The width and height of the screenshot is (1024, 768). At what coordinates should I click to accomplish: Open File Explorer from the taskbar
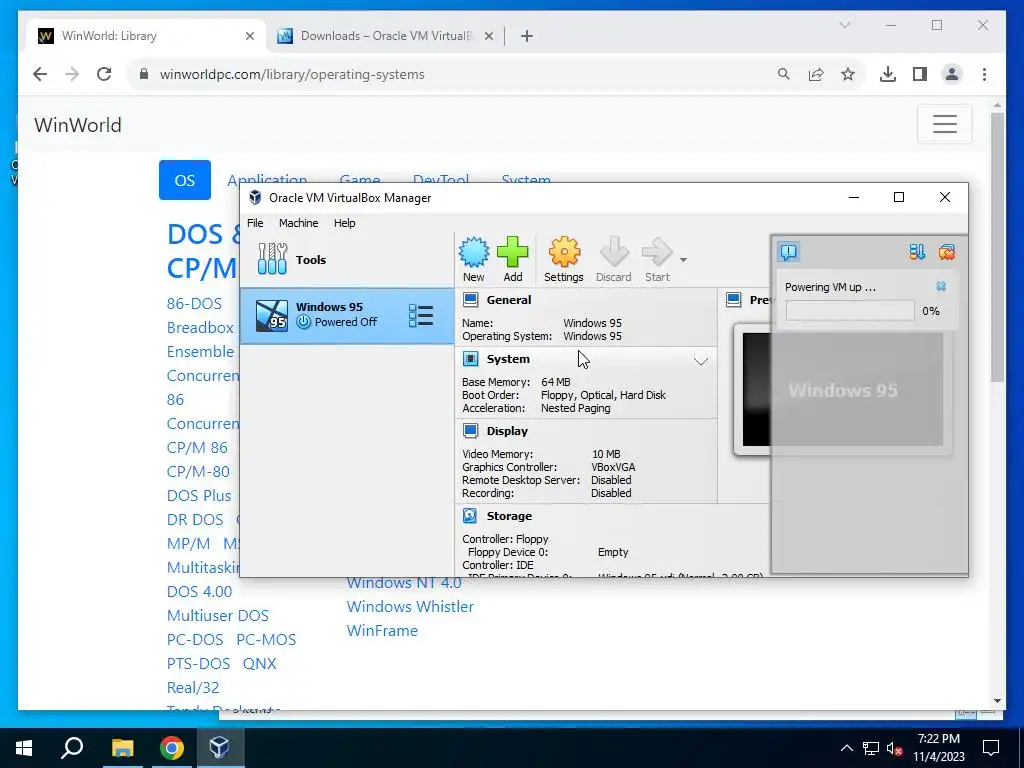[x=122, y=748]
